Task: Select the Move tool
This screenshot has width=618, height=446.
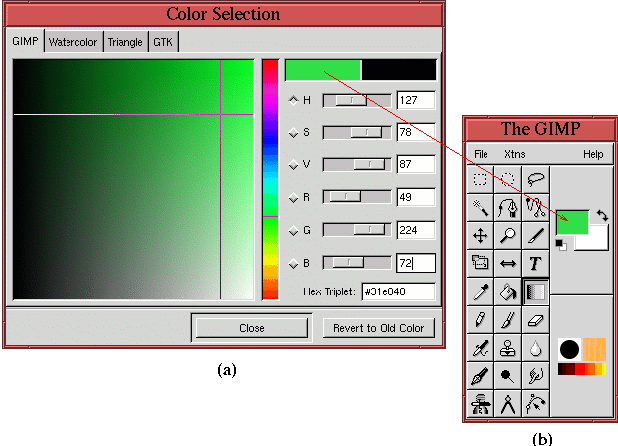Action: click(x=481, y=236)
